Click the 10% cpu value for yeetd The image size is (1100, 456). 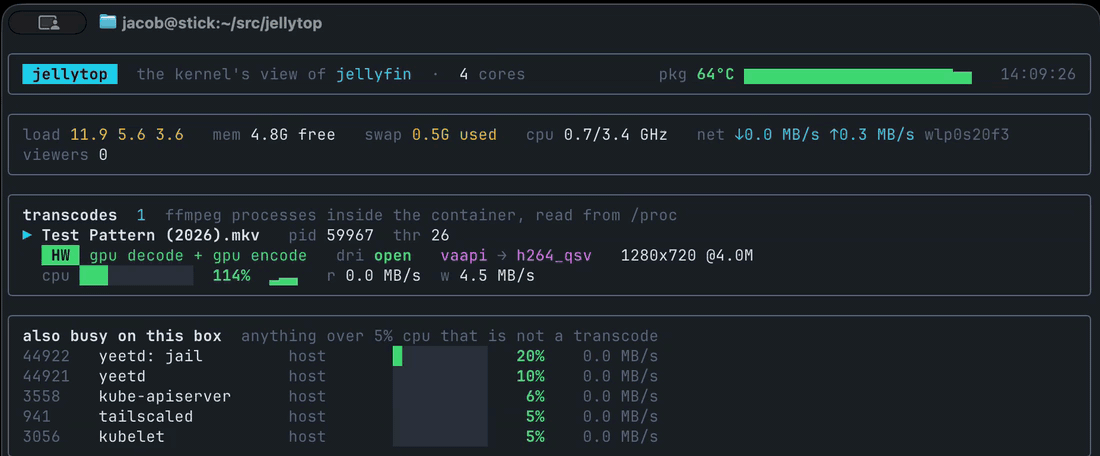pos(530,376)
